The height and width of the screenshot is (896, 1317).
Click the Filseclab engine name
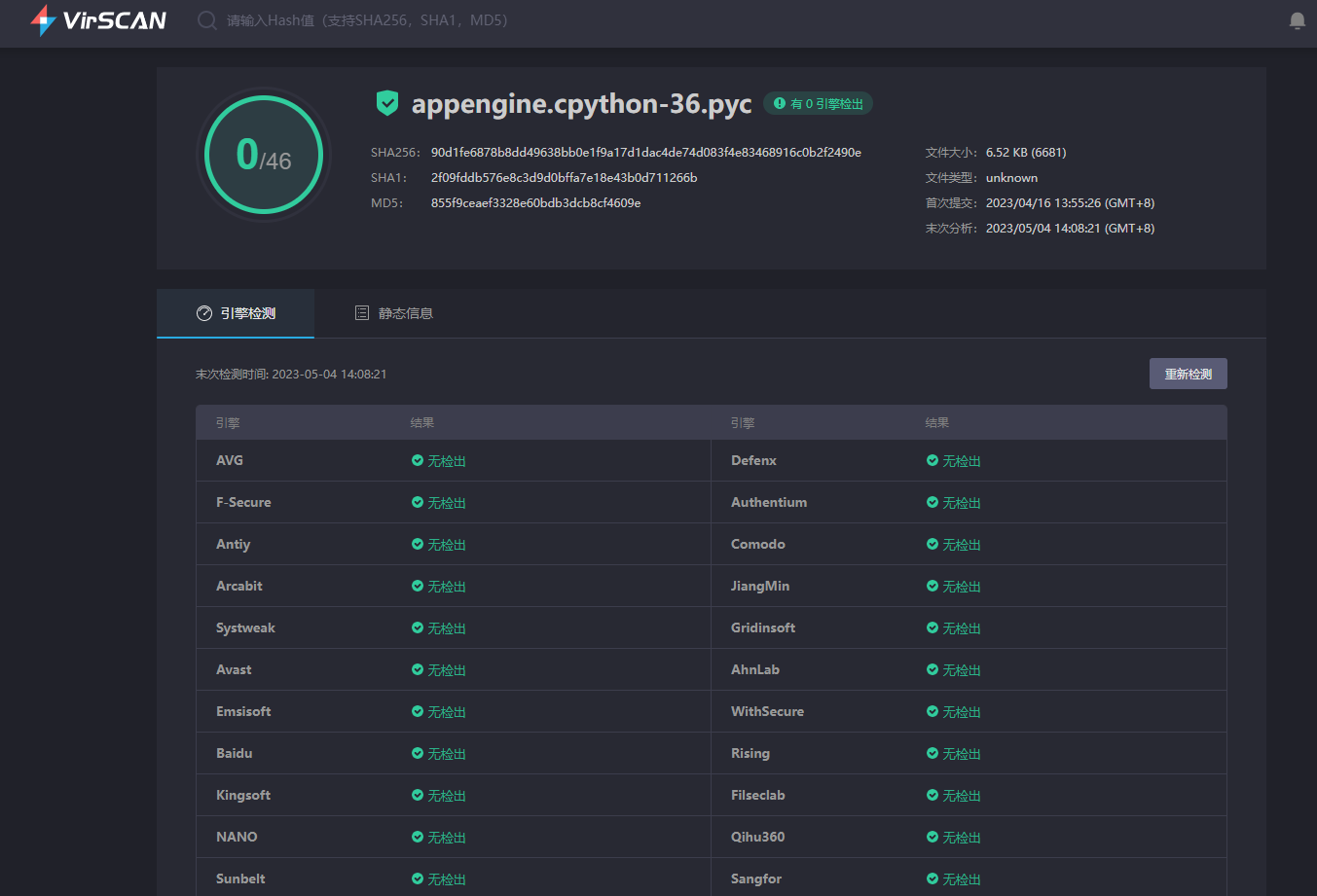[x=758, y=795]
